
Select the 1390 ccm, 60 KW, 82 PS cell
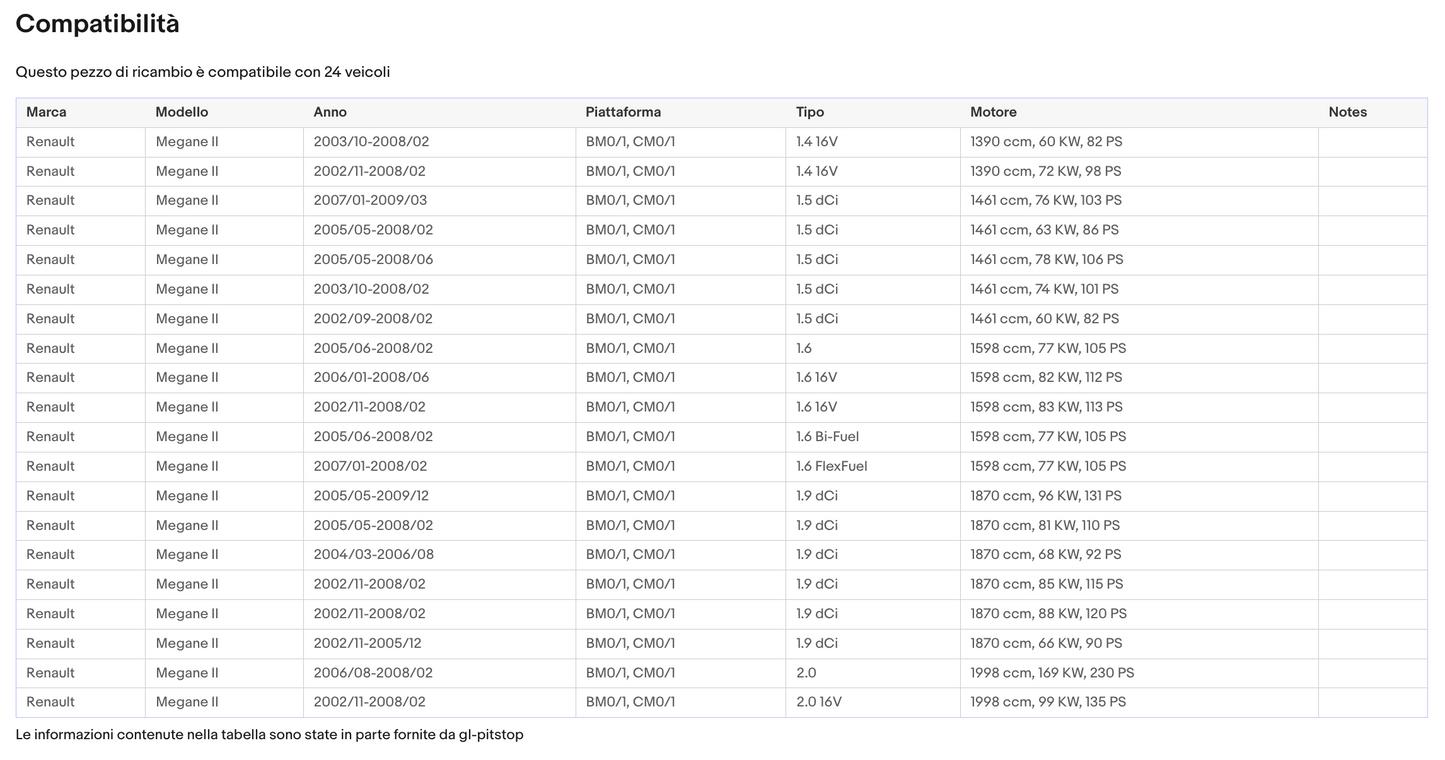click(1046, 142)
